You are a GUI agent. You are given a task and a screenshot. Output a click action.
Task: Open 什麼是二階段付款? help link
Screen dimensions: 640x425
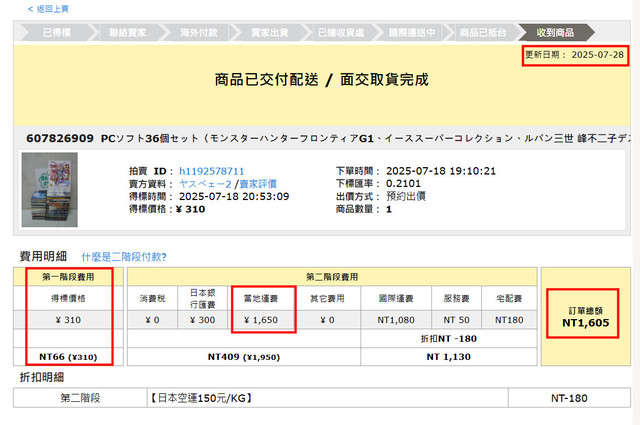click(124, 257)
